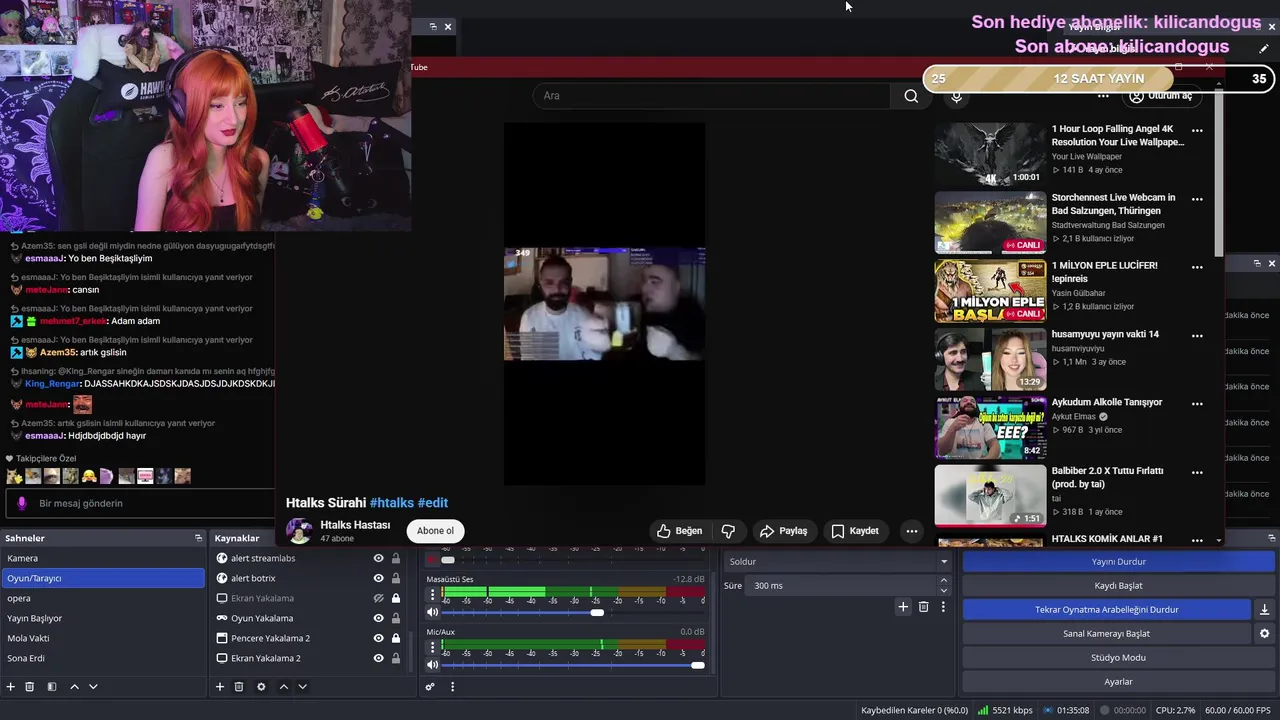This screenshot has width=1280, height=720.
Task: Move the selected source down
Action: 302,687
